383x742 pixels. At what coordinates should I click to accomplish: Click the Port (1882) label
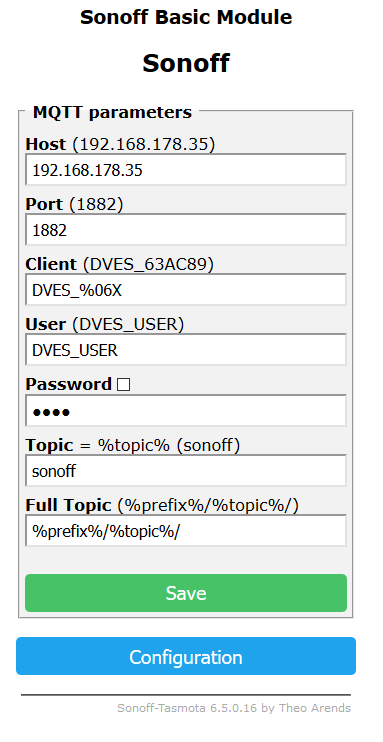[x=74, y=204]
